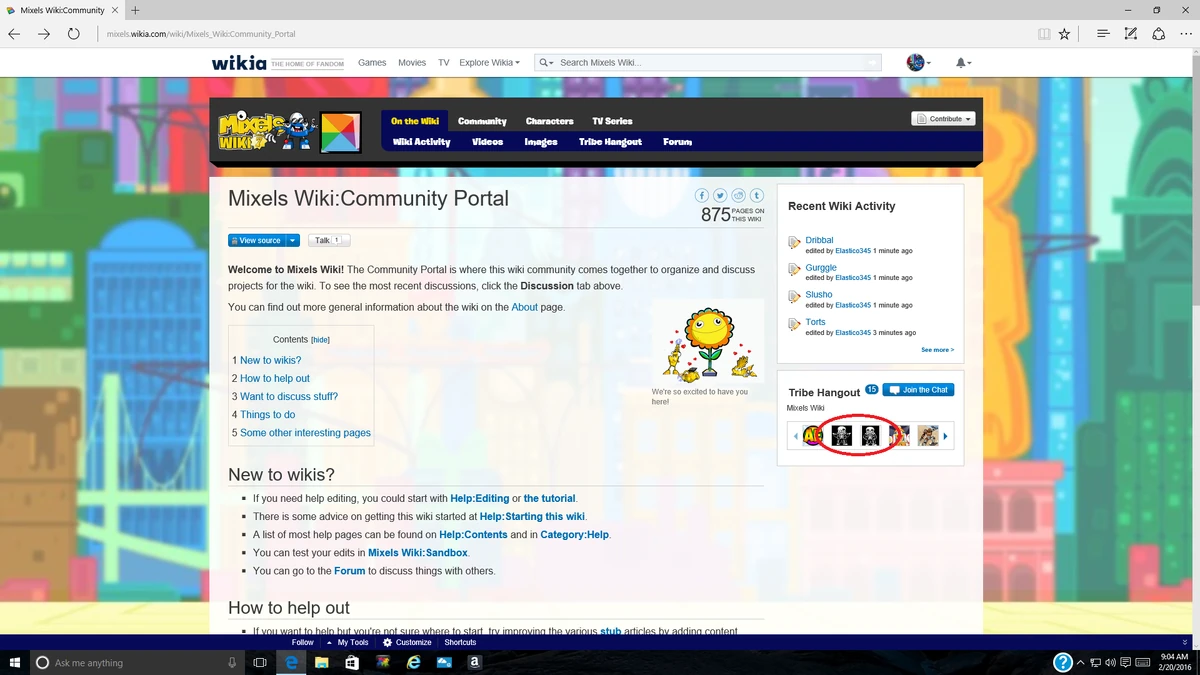Click the edit pencil icon next to Dribbal
1200x675 pixels.
coord(795,240)
